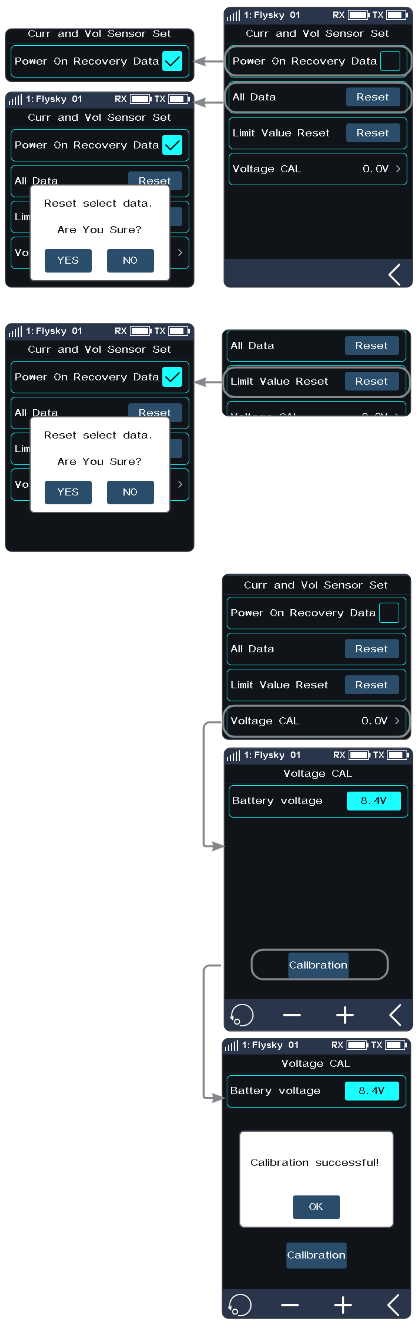
Task: Tap All Data Reset in panel lacking status bar
Action: [x=371, y=649]
